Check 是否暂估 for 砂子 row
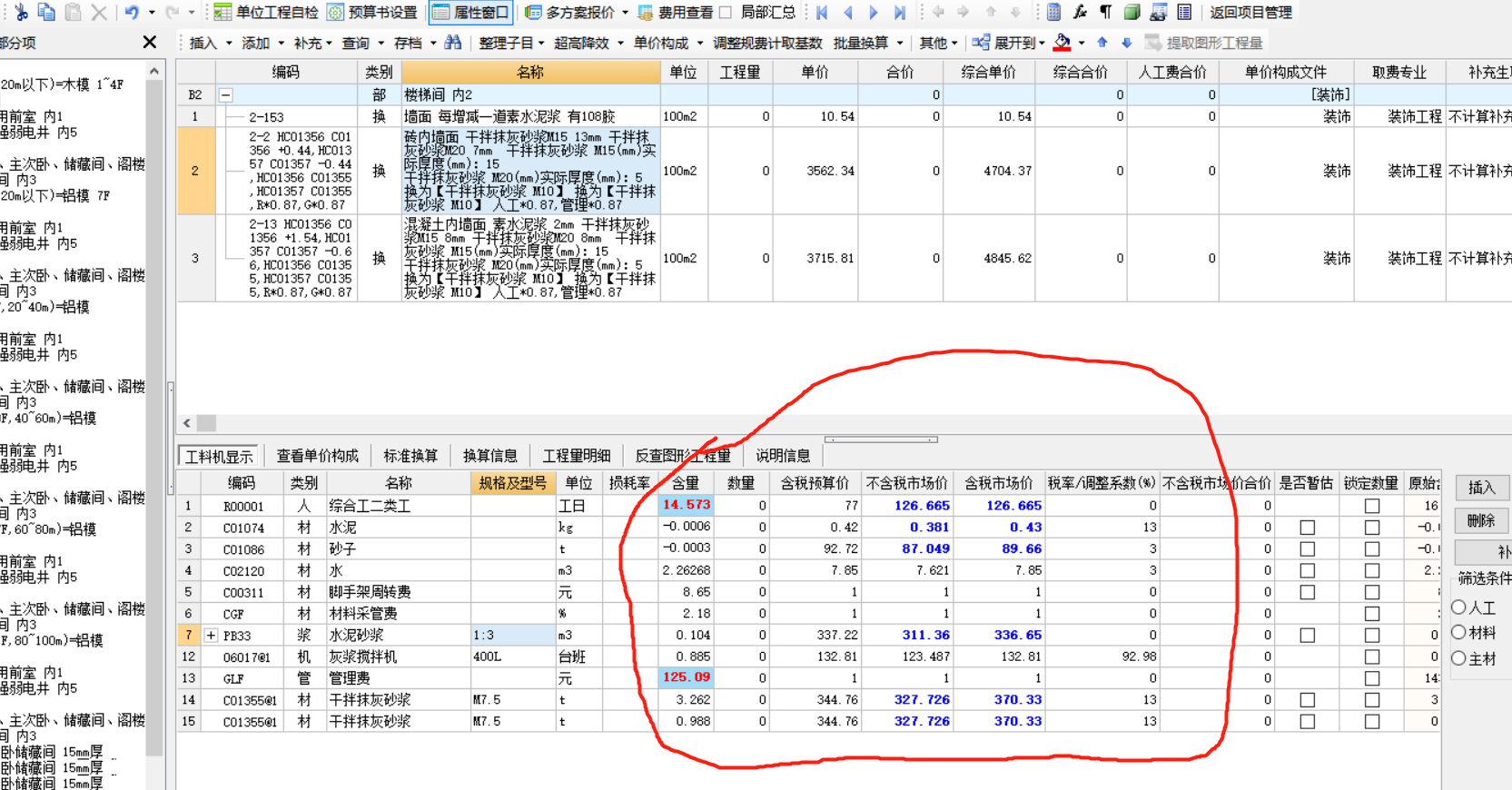This screenshot has width=1512, height=790. point(1307,549)
